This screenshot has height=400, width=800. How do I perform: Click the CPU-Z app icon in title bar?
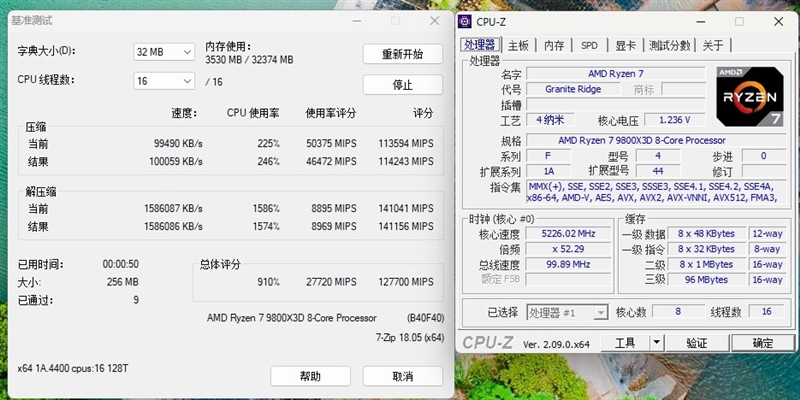(x=464, y=21)
